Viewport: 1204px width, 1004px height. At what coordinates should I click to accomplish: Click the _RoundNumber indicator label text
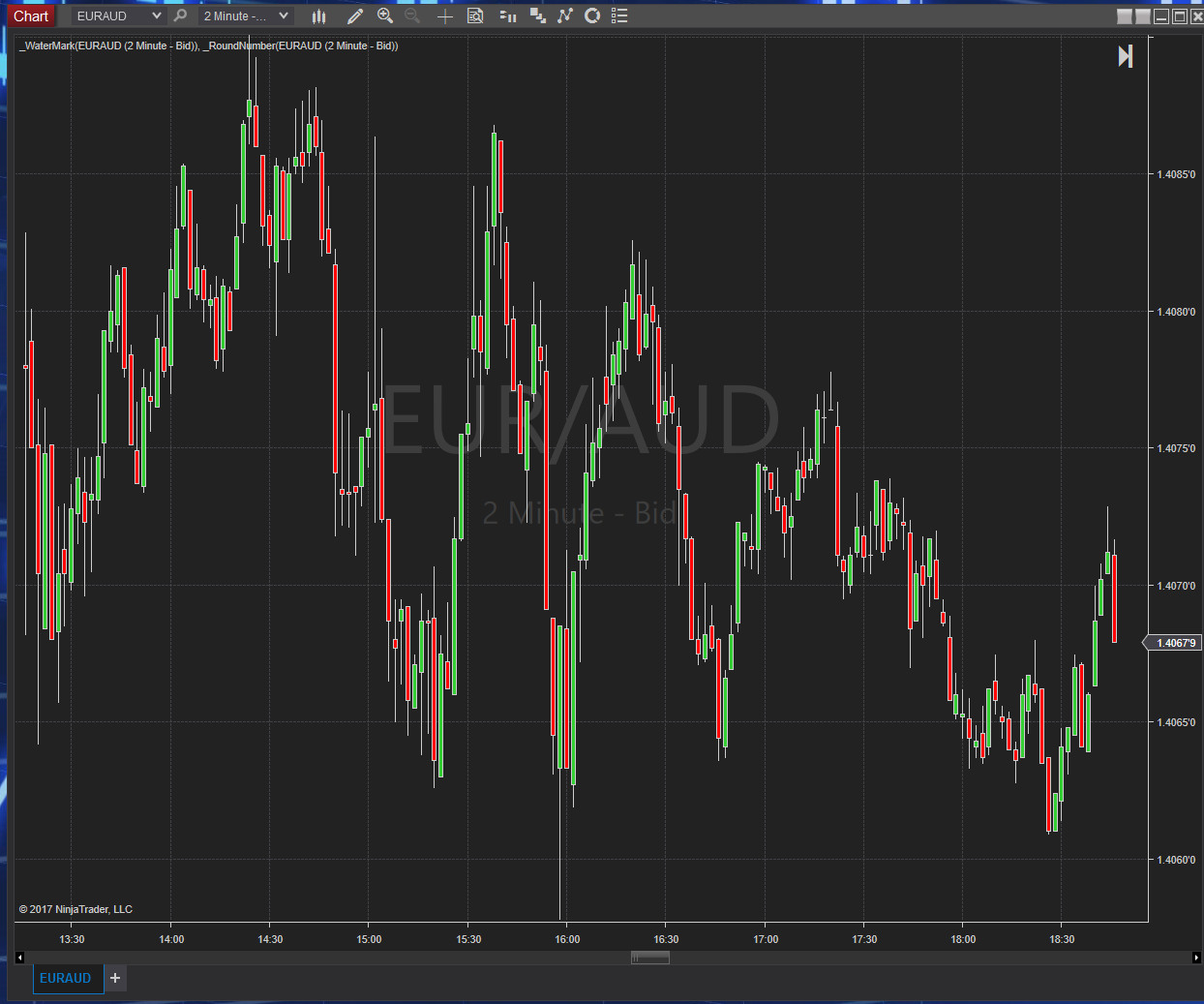(x=301, y=46)
